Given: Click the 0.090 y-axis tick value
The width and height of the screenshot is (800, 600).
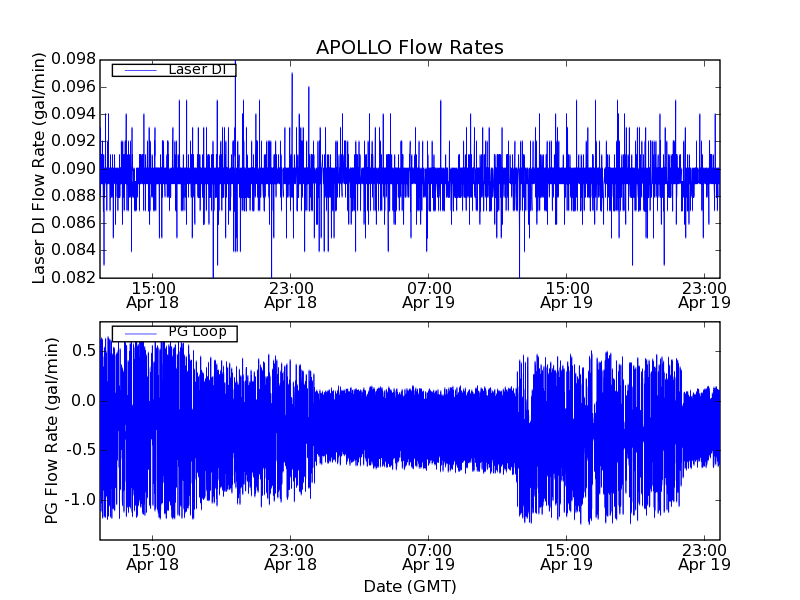Looking at the screenshot, I should (73, 168).
